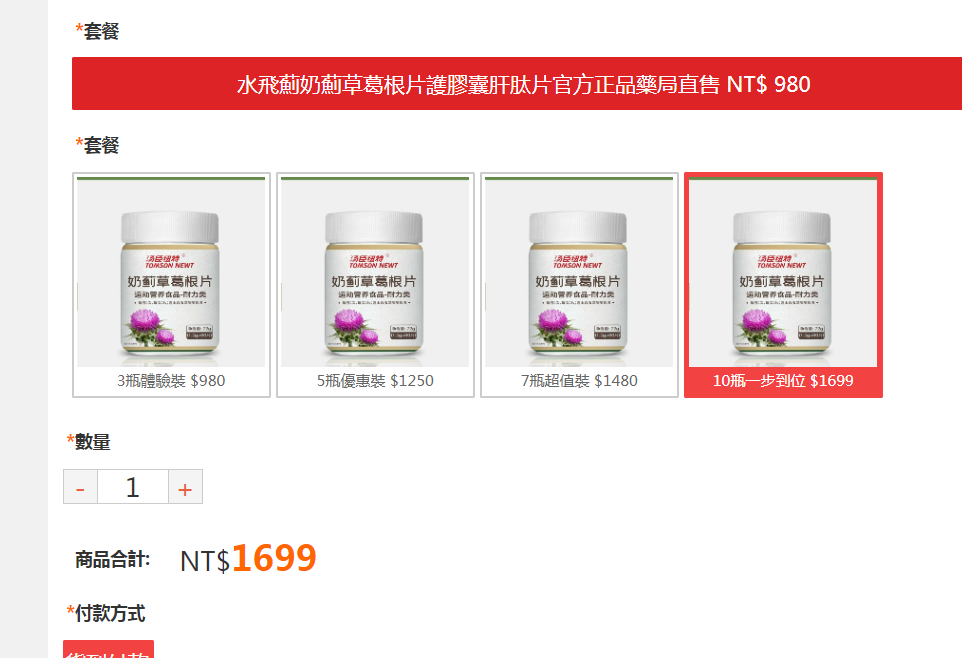Increase quantity with the plus button
Viewport: 962px width, 658px height.
pyautogui.click(x=185, y=487)
